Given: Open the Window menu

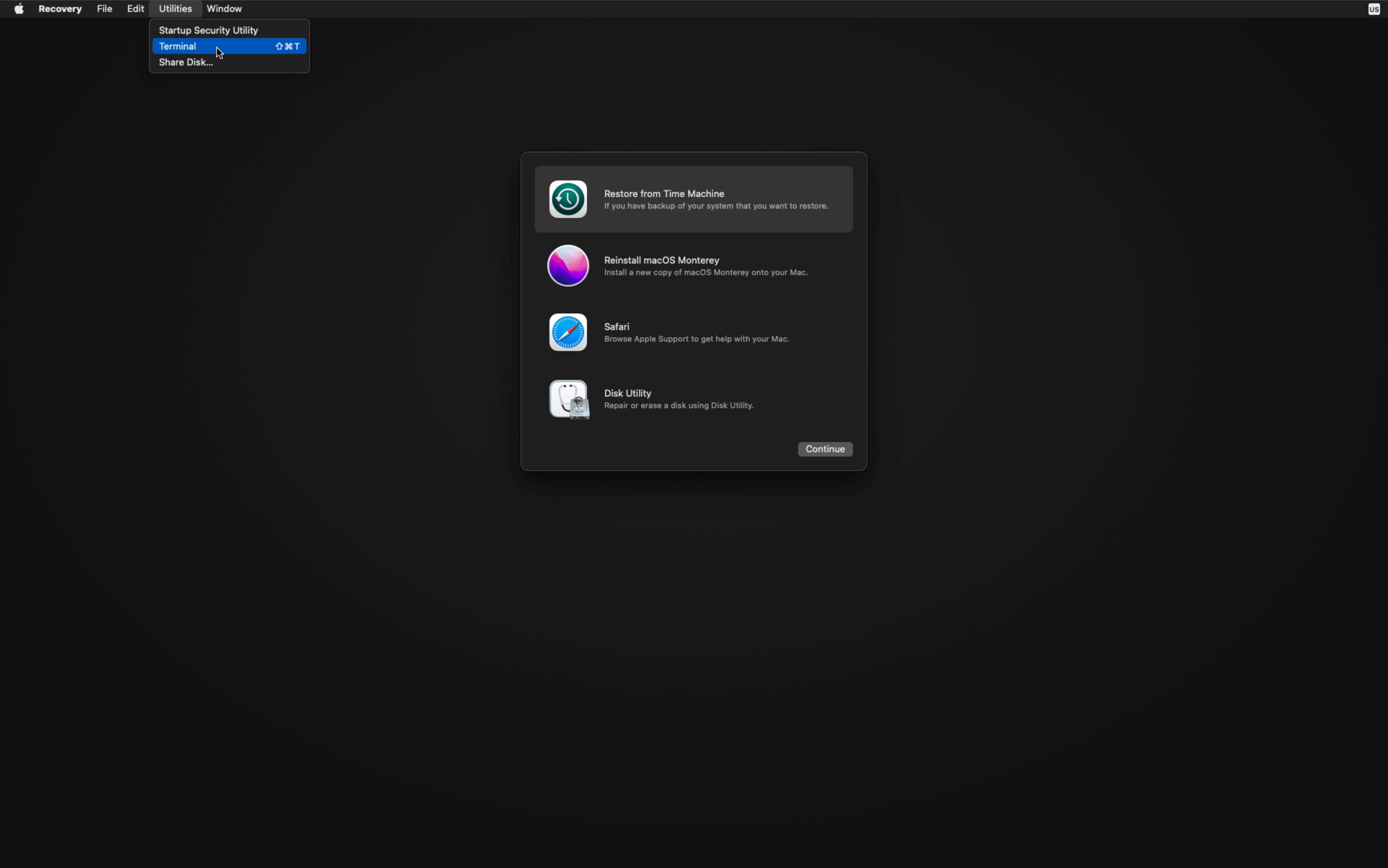Looking at the screenshot, I should [224, 8].
